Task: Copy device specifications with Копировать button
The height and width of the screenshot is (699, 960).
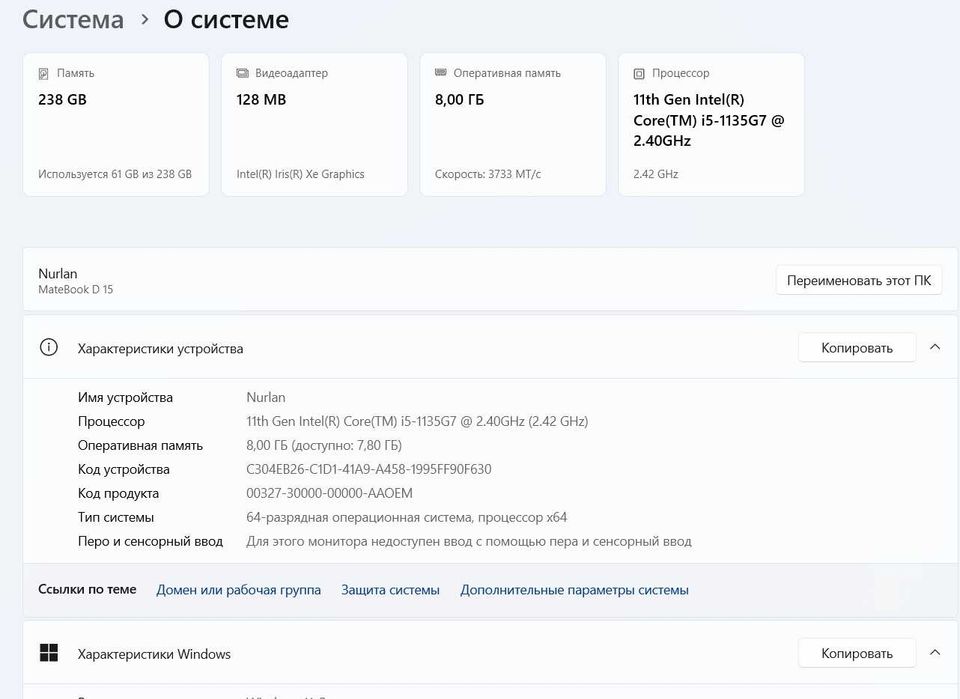Action: click(x=856, y=348)
